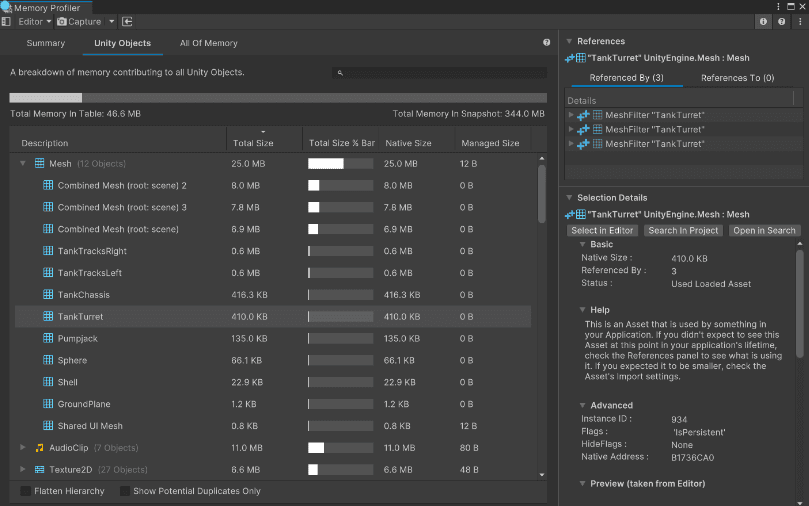The height and width of the screenshot is (506, 809).
Task: Select the Unity Objects tab
Action: 122,43
